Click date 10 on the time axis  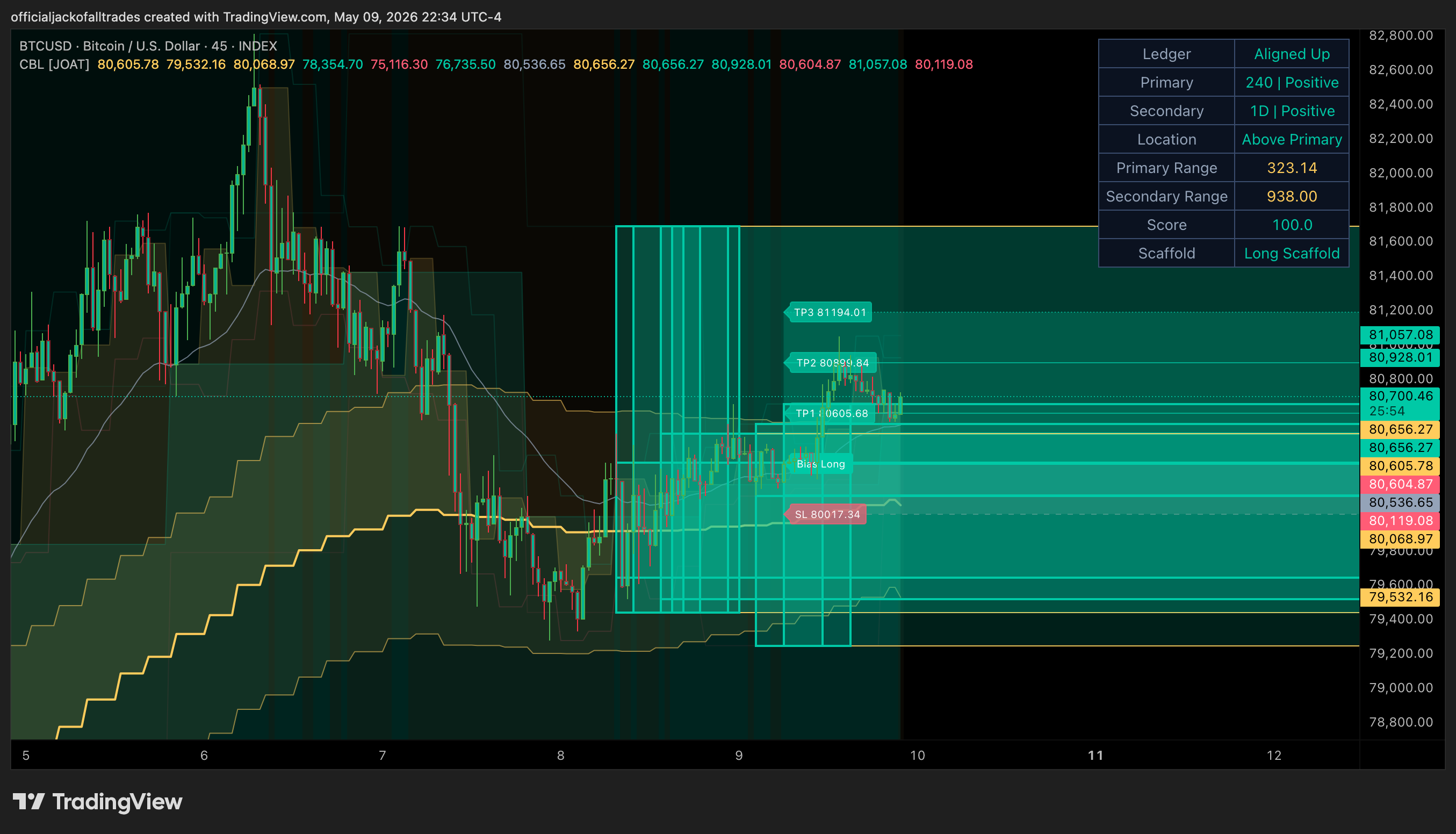pos(917,756)
